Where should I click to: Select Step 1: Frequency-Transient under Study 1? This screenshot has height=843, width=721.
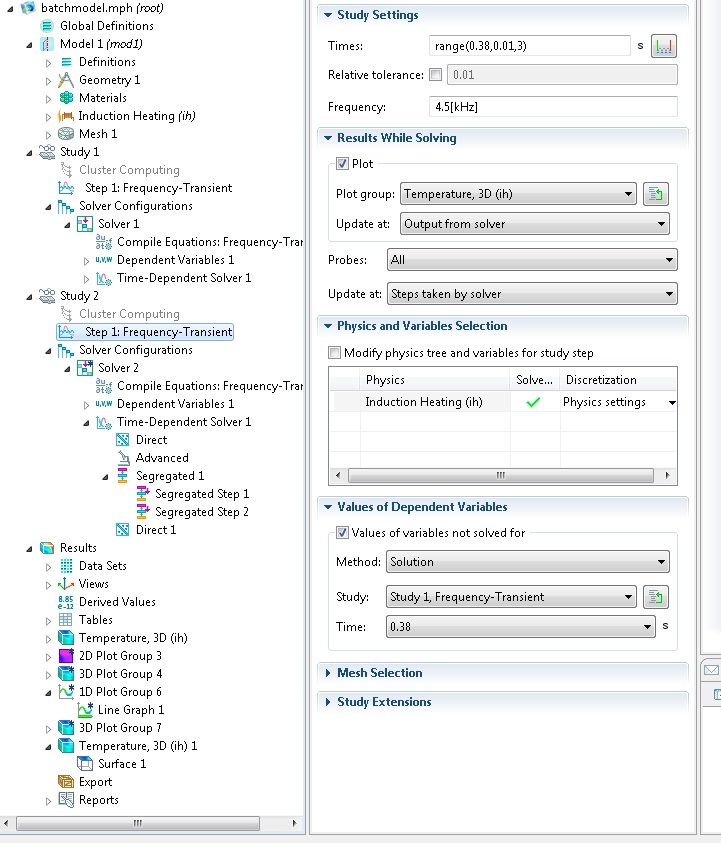click(x=159, y=188)
